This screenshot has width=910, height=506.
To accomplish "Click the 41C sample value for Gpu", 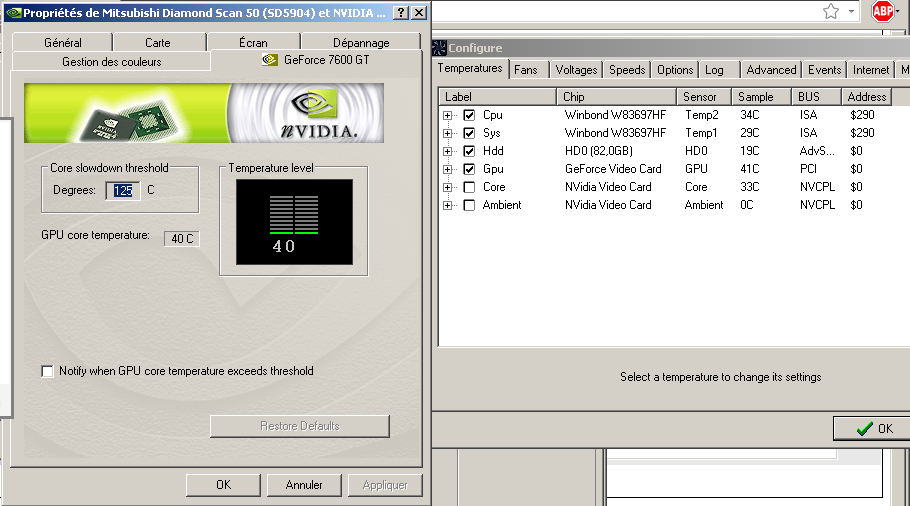I will 750,169.
